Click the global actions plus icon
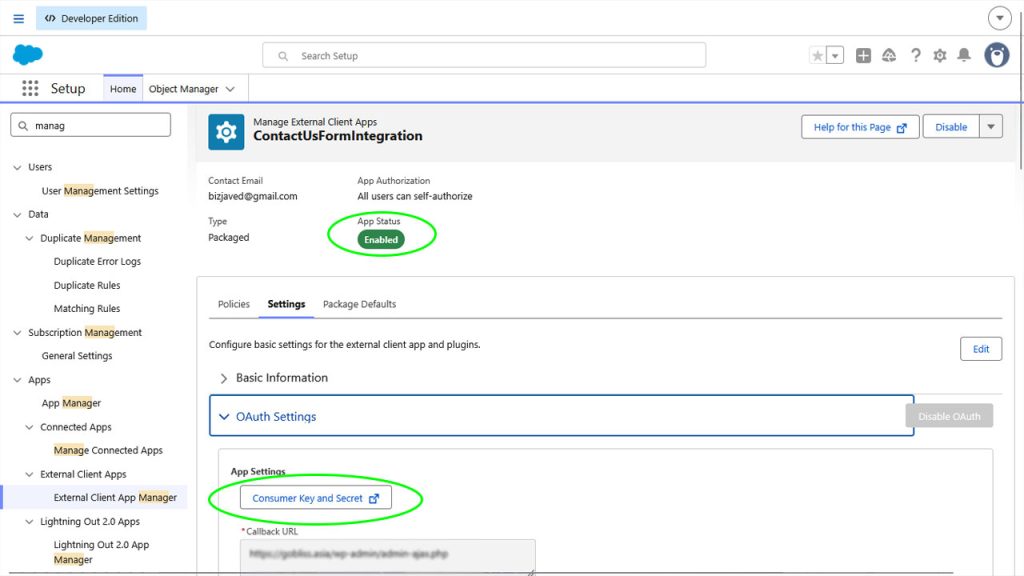 coord(863,56)
